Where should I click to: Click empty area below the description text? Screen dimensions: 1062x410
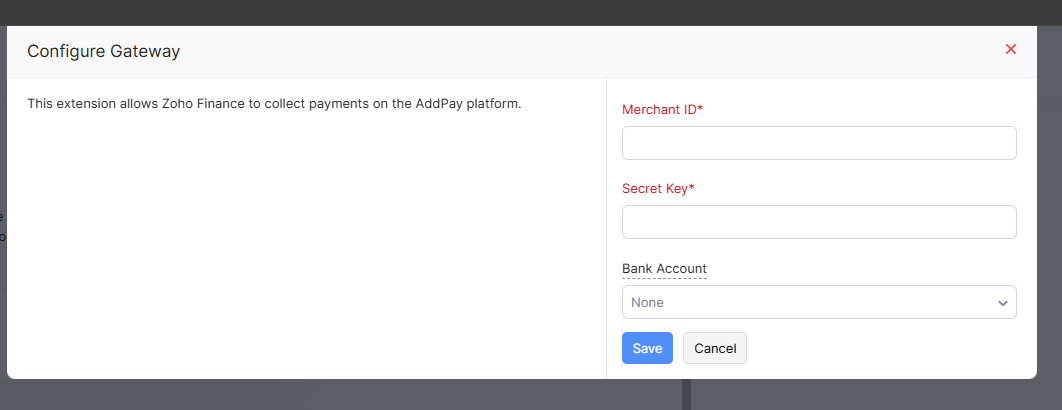(300, 250)
